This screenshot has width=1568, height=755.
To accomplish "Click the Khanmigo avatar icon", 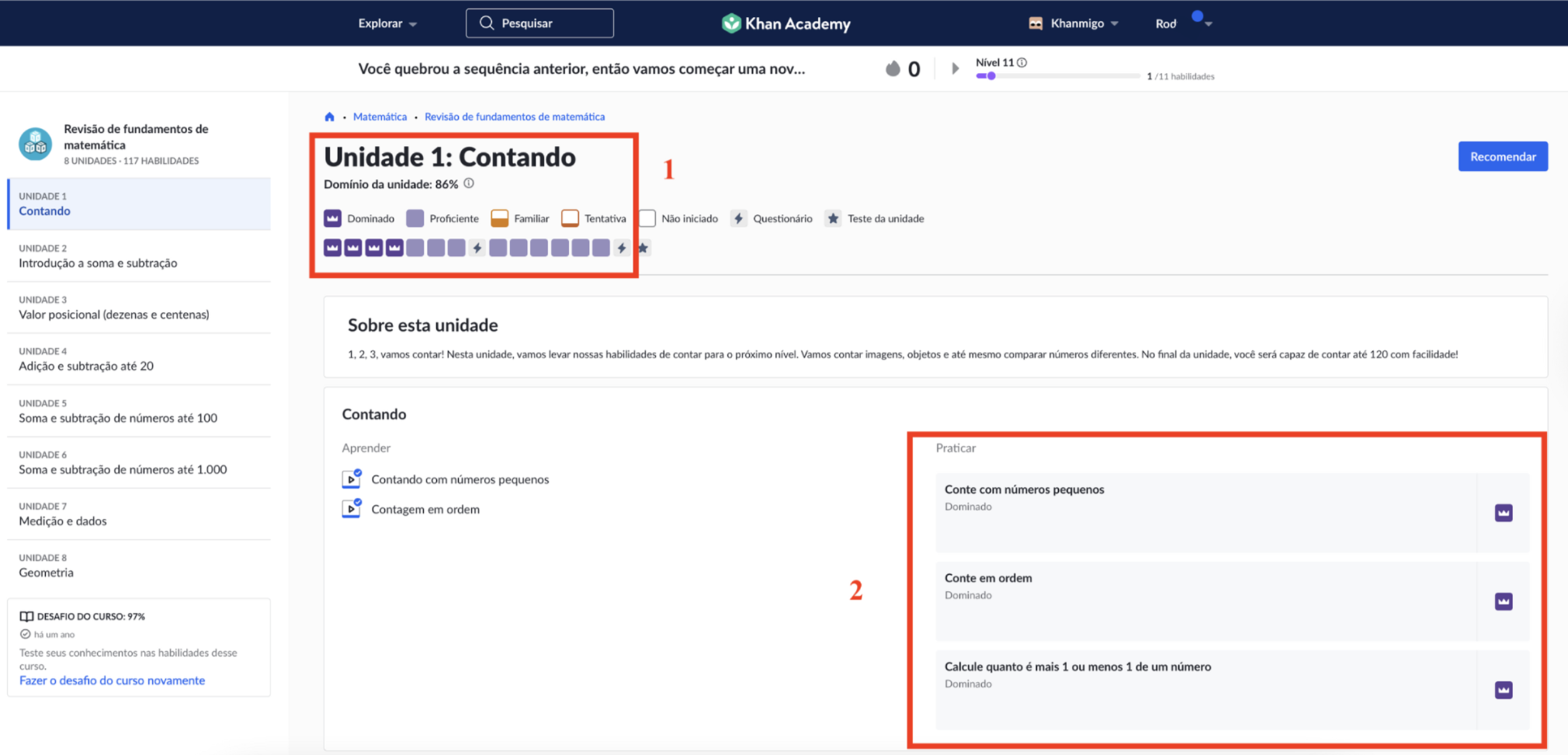I will [1036, 23].
